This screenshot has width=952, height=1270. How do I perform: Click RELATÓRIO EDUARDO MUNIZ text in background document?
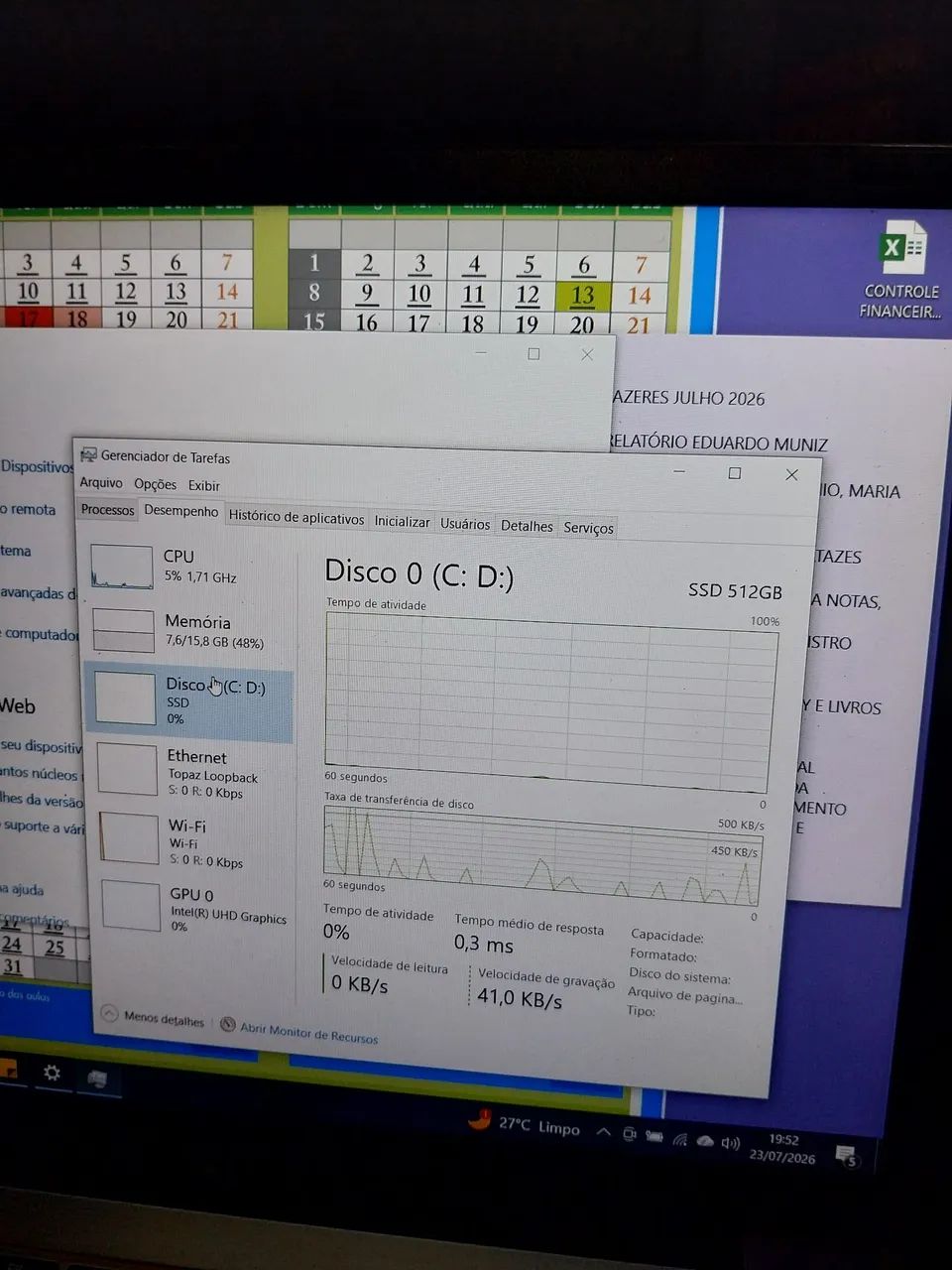click(719, 444)
